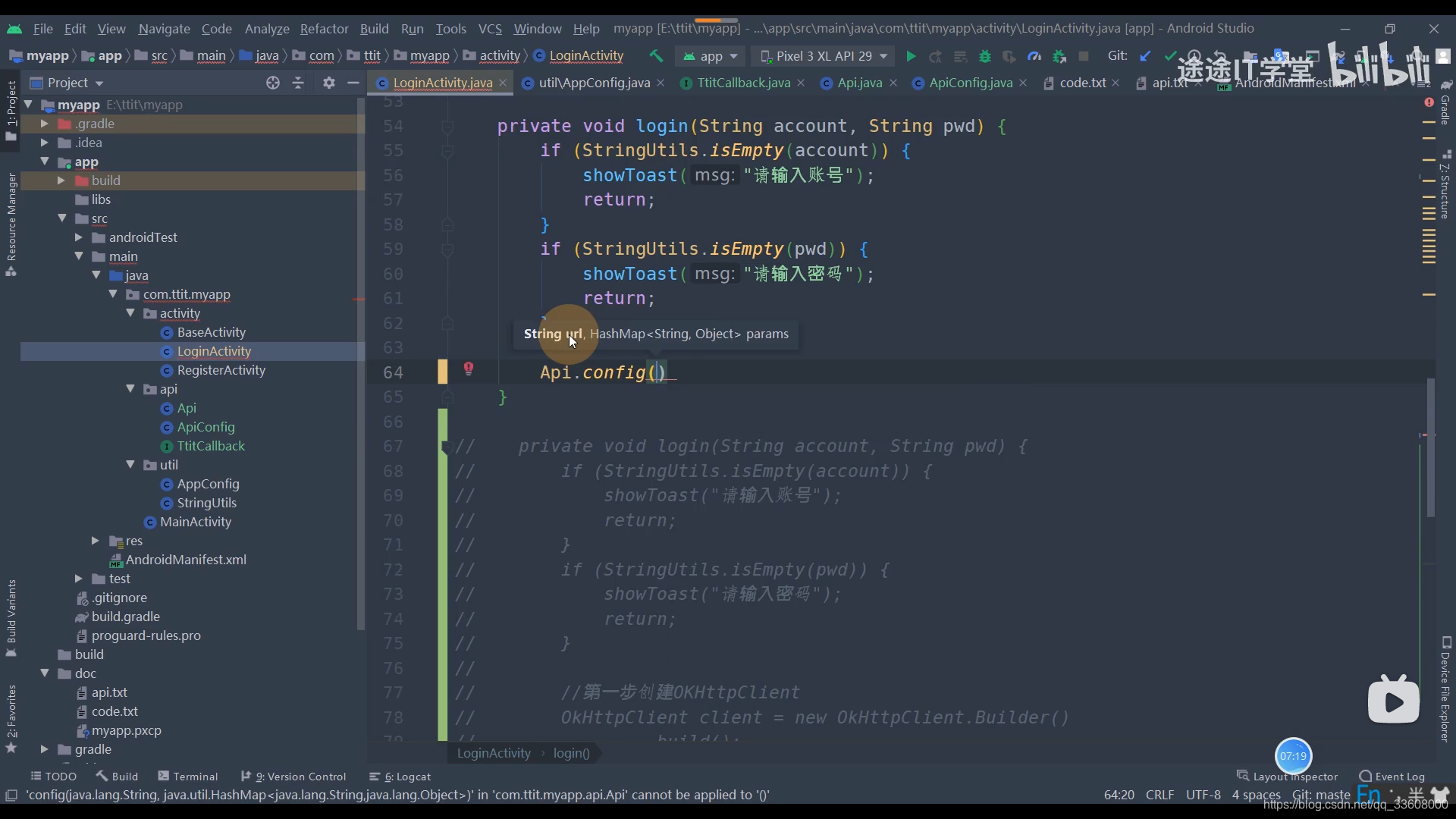Expand the .idea folder

click(x=44, y=143)
